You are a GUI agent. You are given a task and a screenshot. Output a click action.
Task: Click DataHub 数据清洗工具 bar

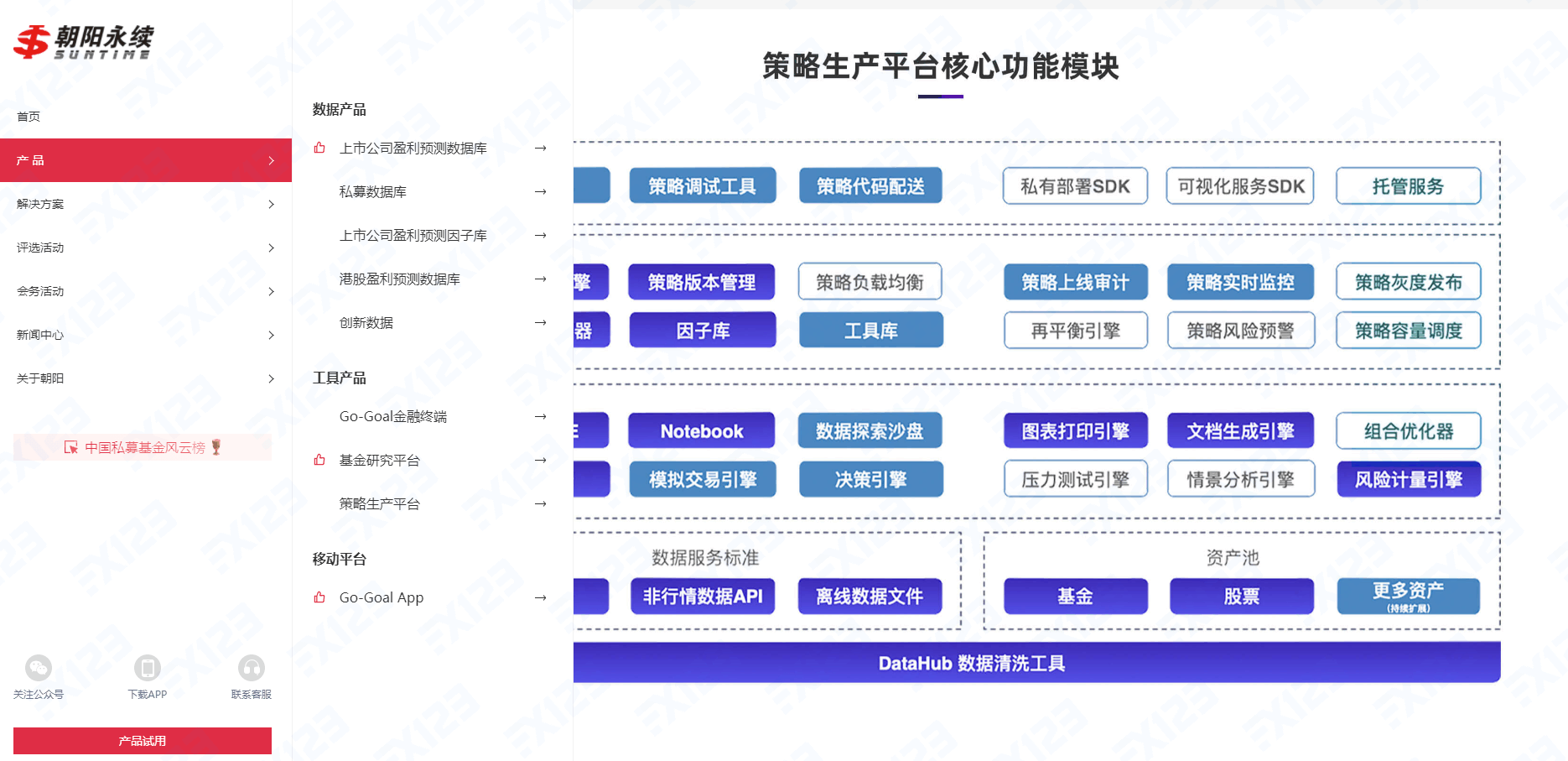1037,663
